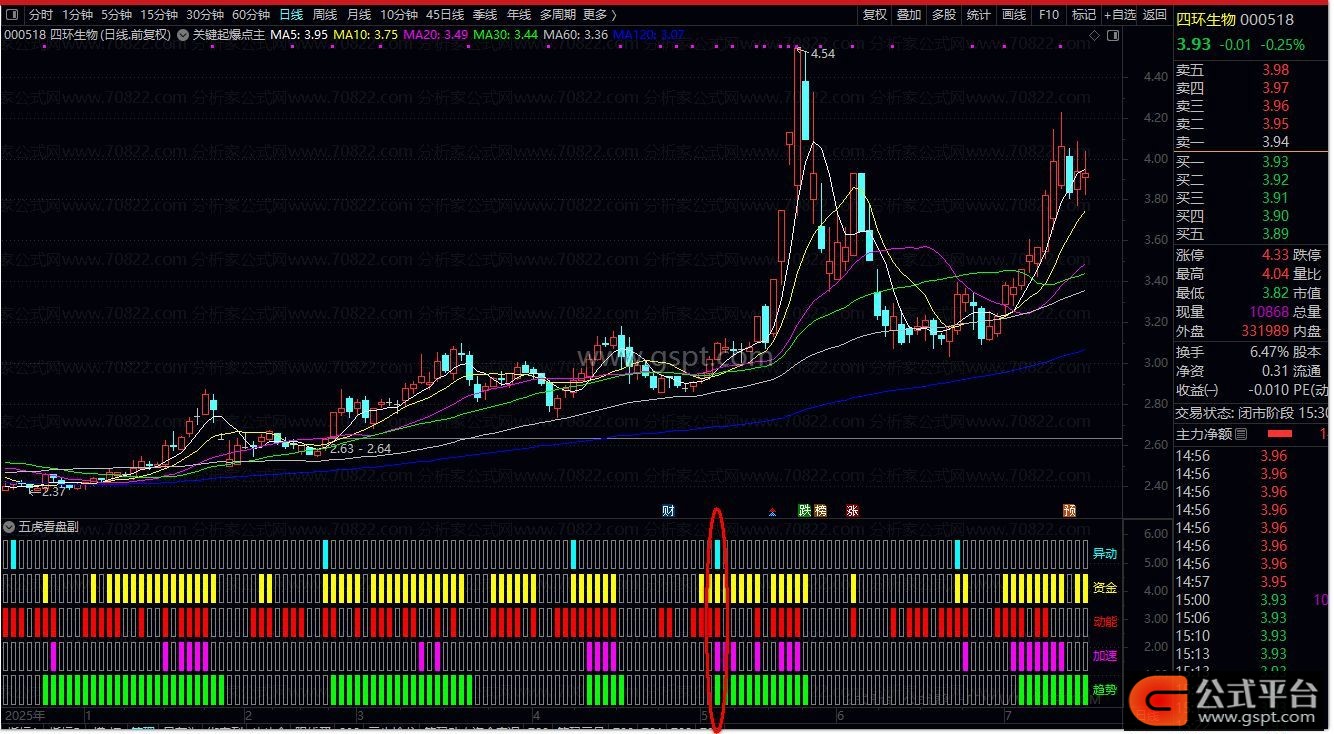1334x734 pixels.
Task: Click the 外盘 value 331989
Action: 1266,331
